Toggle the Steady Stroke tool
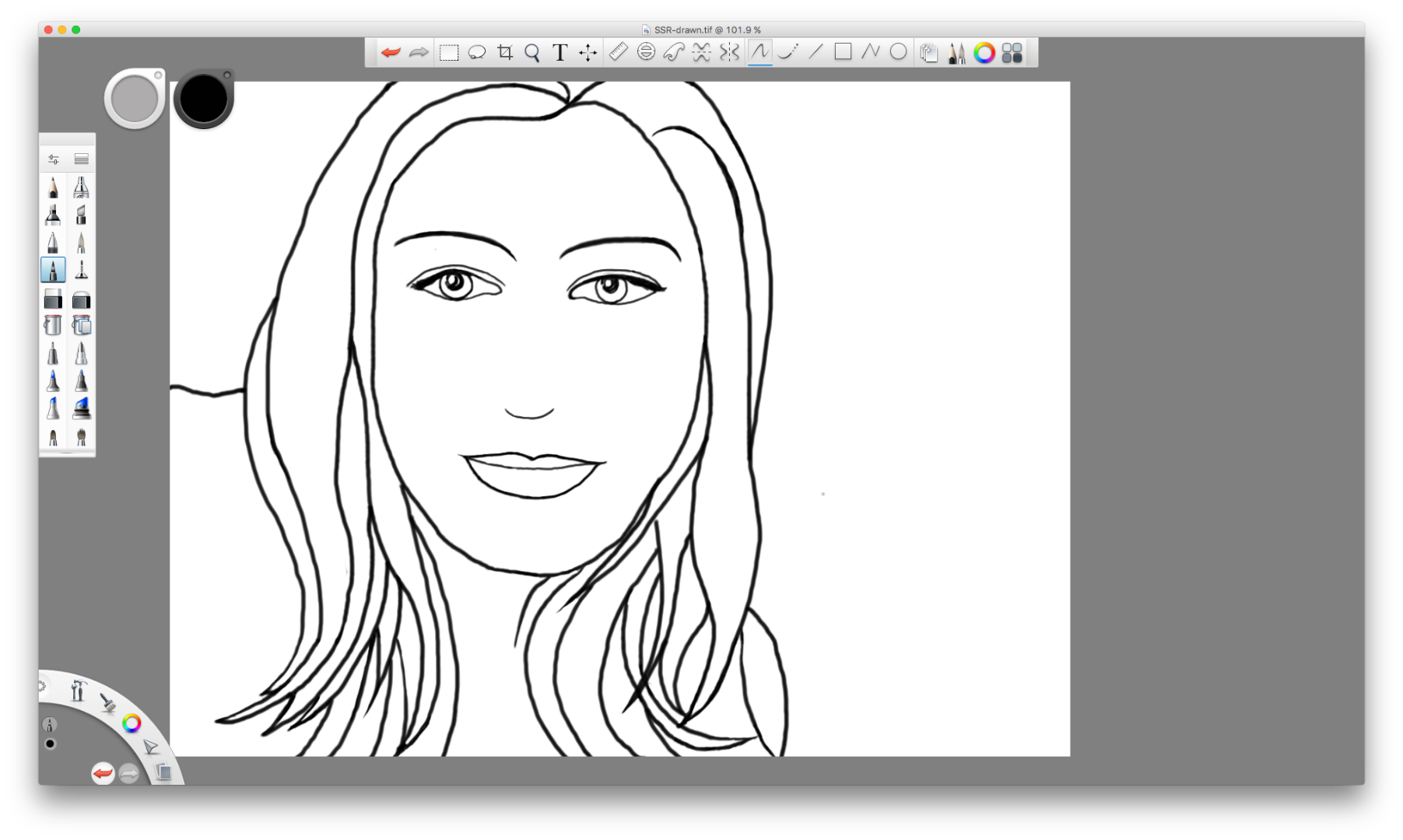1403x840 pixels. (787, 52)
